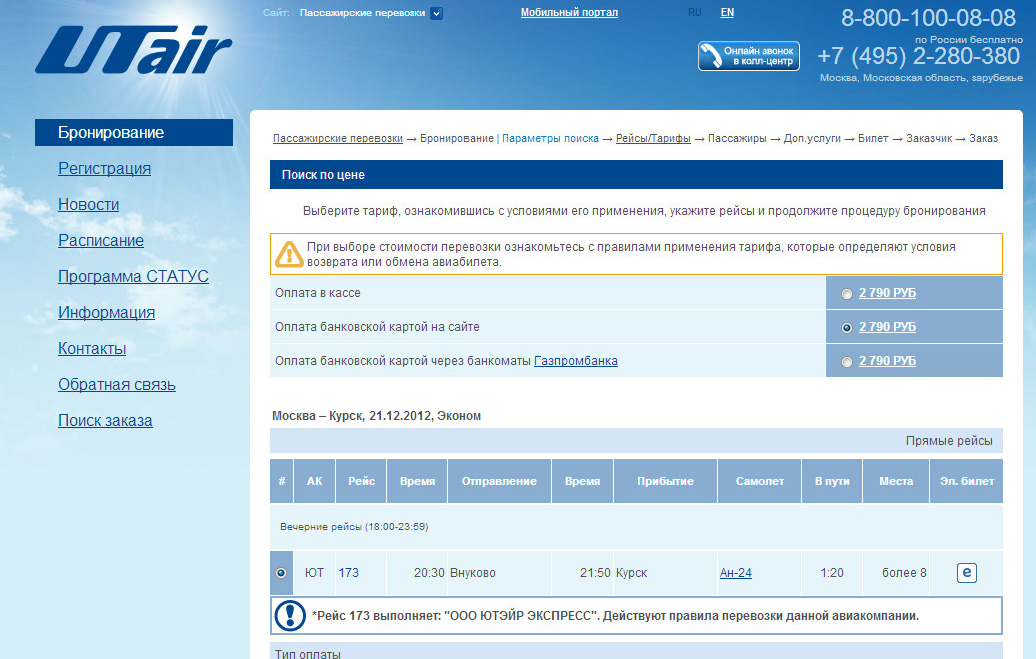
Task: Click the 'Вечерние рейсы (18:00-23:59)' row
Action: (636, 527)
